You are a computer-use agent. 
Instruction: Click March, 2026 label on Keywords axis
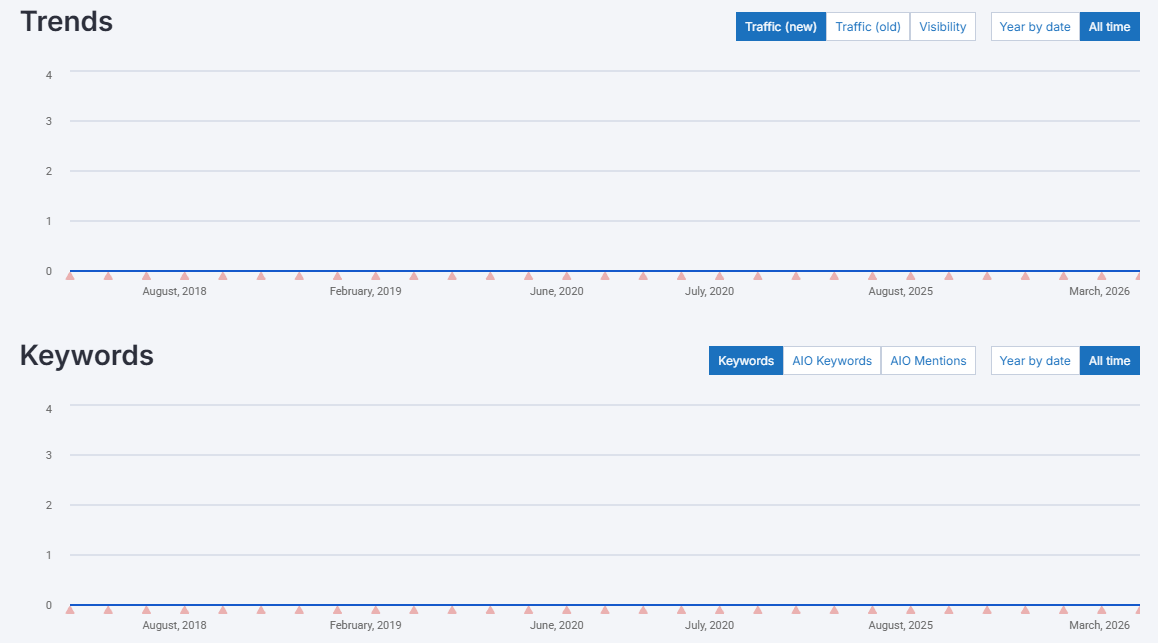pos(1099,625)
